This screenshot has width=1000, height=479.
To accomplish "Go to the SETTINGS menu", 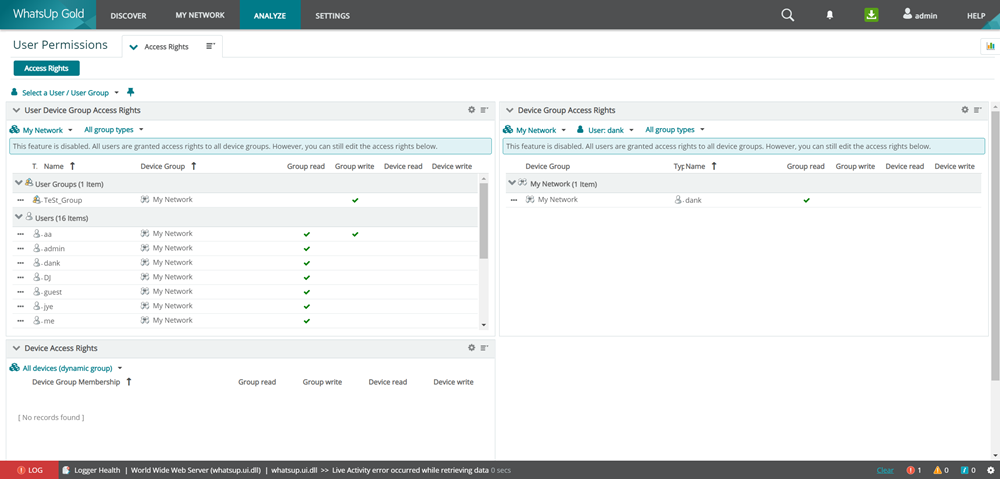I will coord(332,16).
